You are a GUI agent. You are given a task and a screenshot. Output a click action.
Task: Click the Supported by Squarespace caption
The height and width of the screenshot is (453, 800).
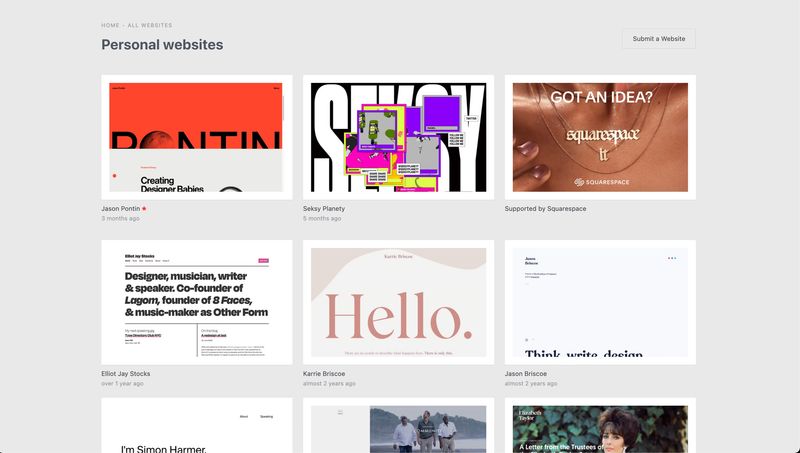pos(545,208)
